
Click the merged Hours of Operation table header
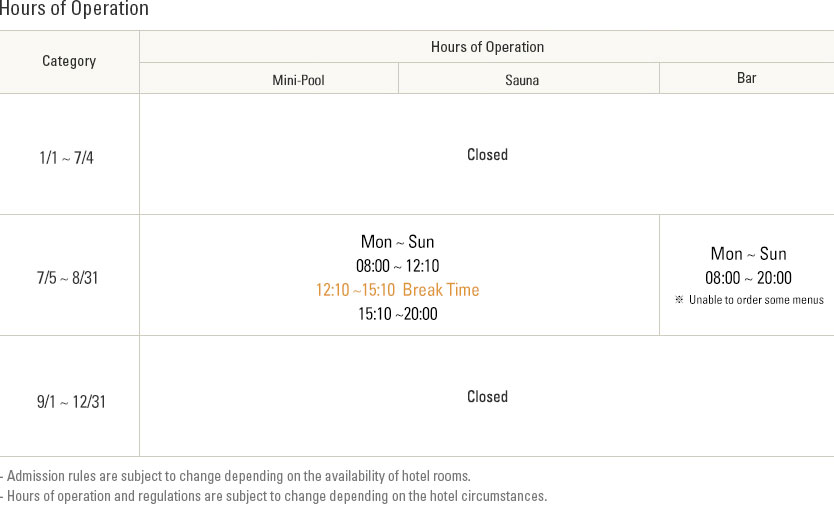click(x=487, y=47)
